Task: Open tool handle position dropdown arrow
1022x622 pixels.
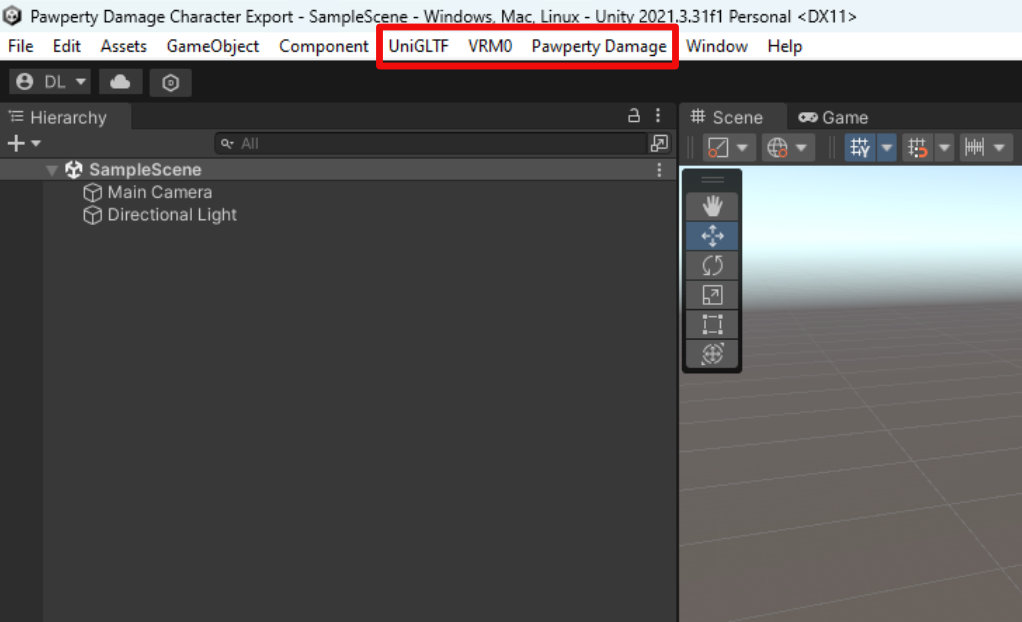Action: 742,147
